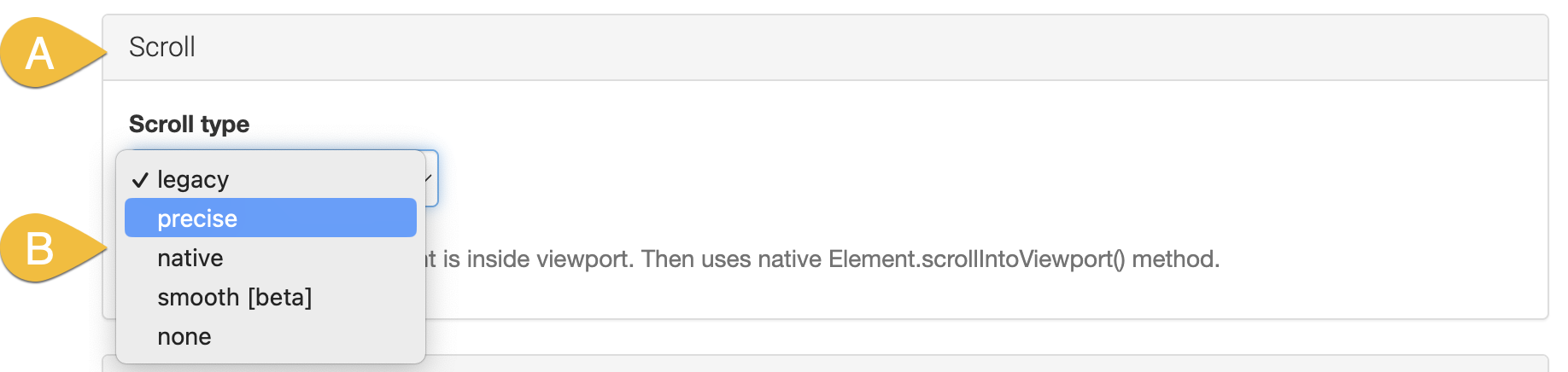Select the smooth [beta] option

[234, 297]
